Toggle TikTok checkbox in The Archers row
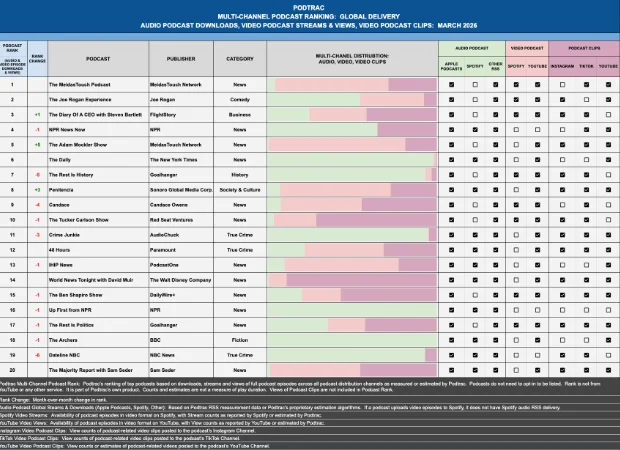The width and height of the screenshot is (620, 450). pyautogui.click(x=586, y=340)
